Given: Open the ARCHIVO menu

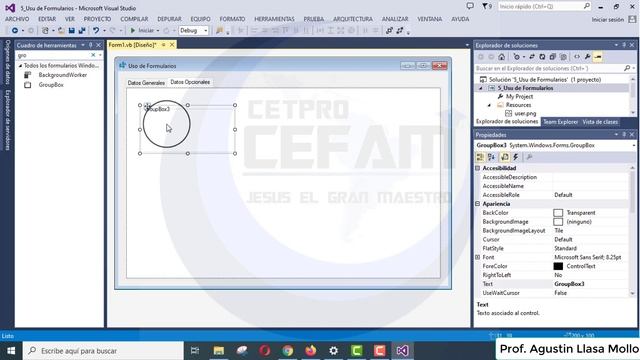Looking at the screenshot, I should (x=17, y=19).
